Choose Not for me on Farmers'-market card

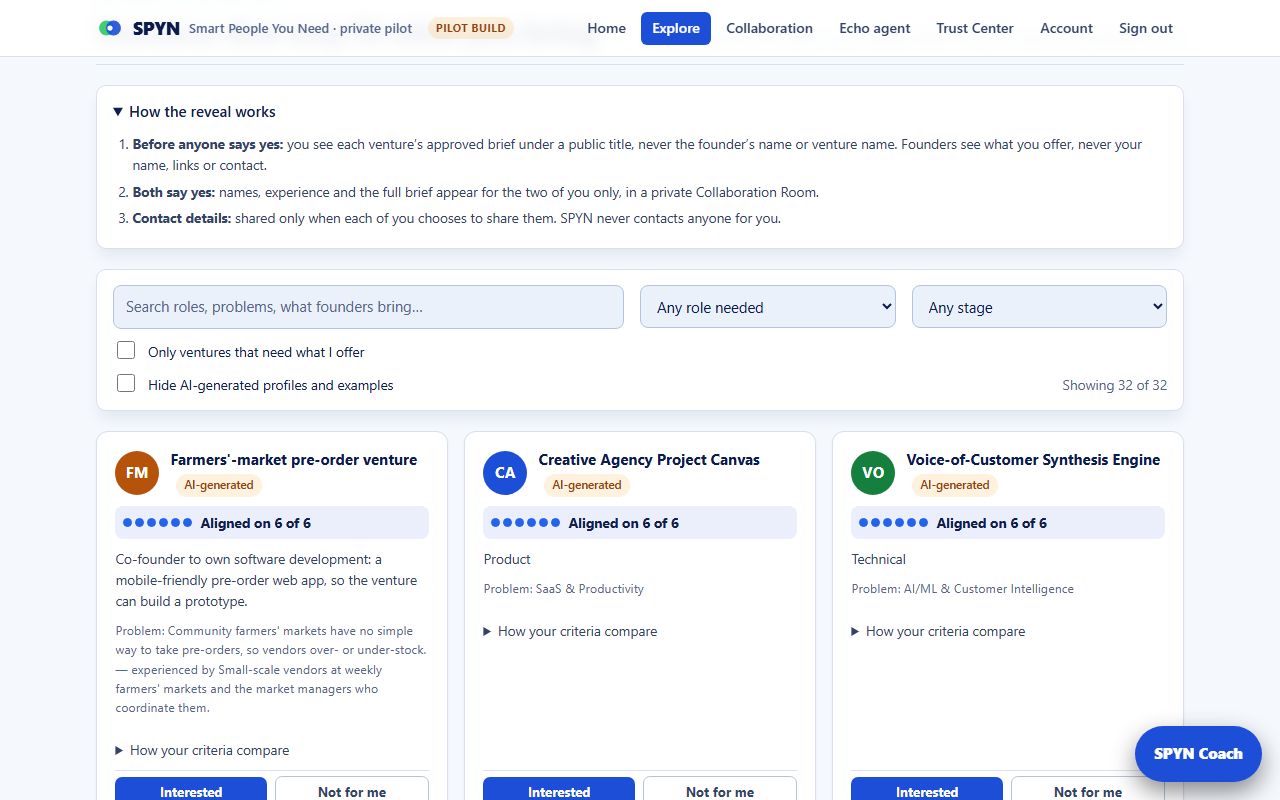352,789
